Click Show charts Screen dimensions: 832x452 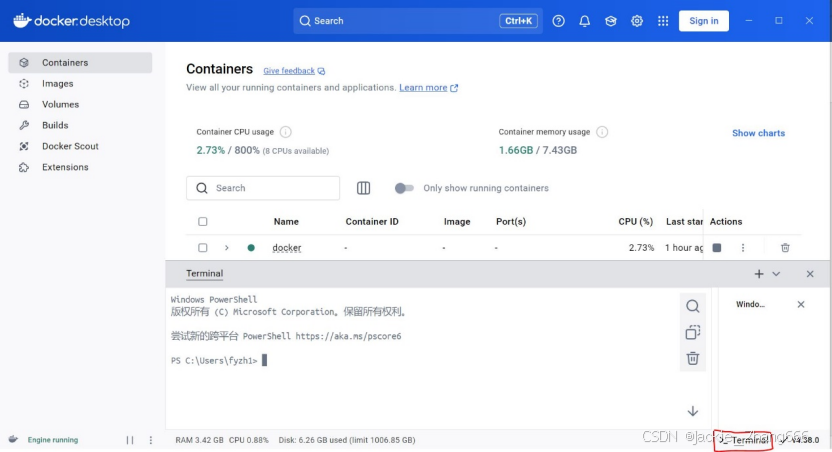pos(758,133)
